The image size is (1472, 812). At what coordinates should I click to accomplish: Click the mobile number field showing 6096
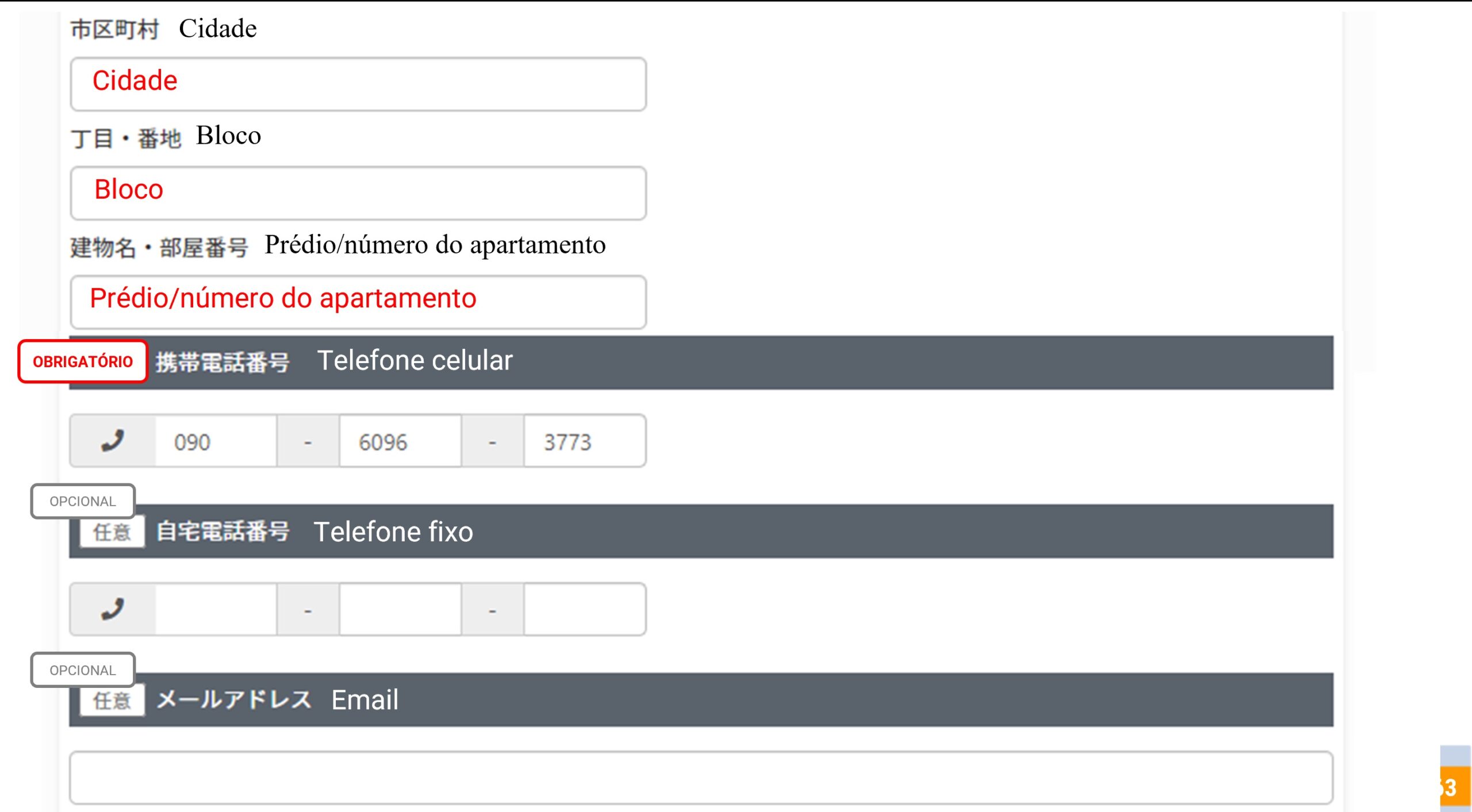(400, 441)
